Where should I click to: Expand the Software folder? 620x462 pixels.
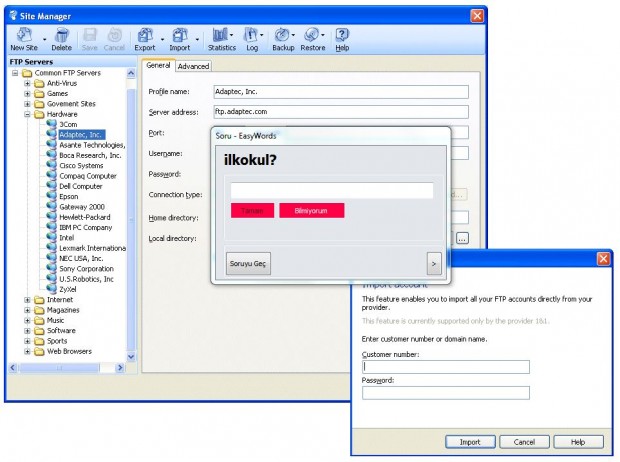27,330
